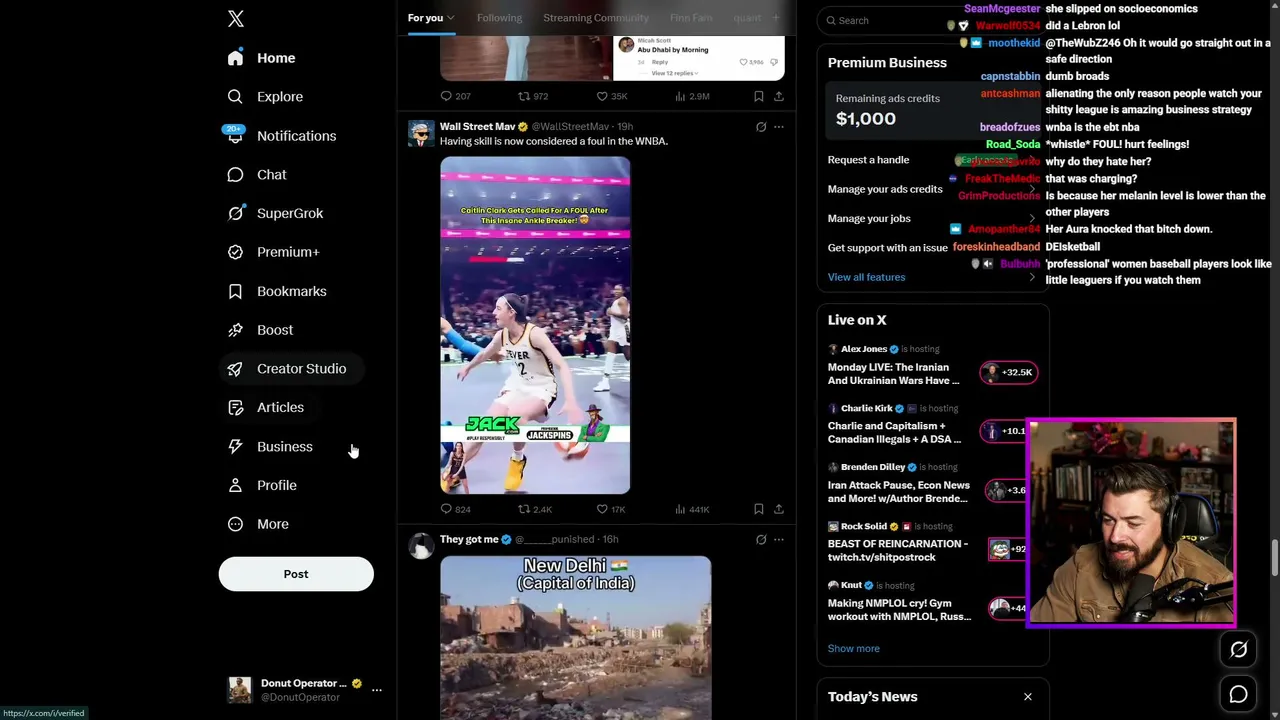
Task: Ask Grok about the Wall Street Mav post
Action: coord(761,127)
